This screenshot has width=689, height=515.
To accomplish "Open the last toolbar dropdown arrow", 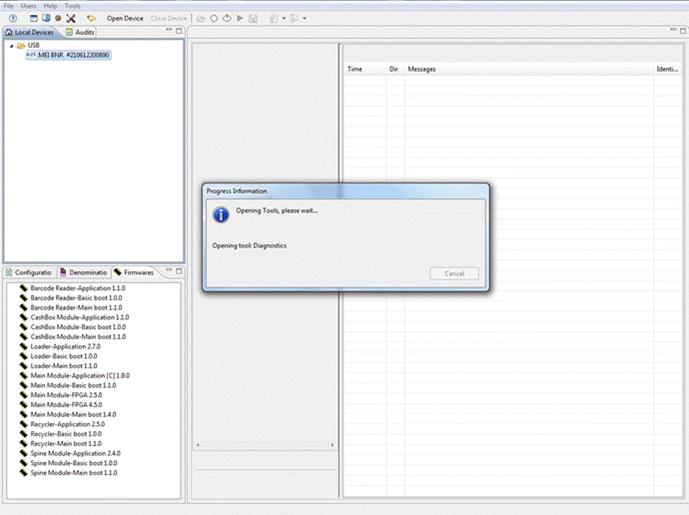I will (305, 18).
